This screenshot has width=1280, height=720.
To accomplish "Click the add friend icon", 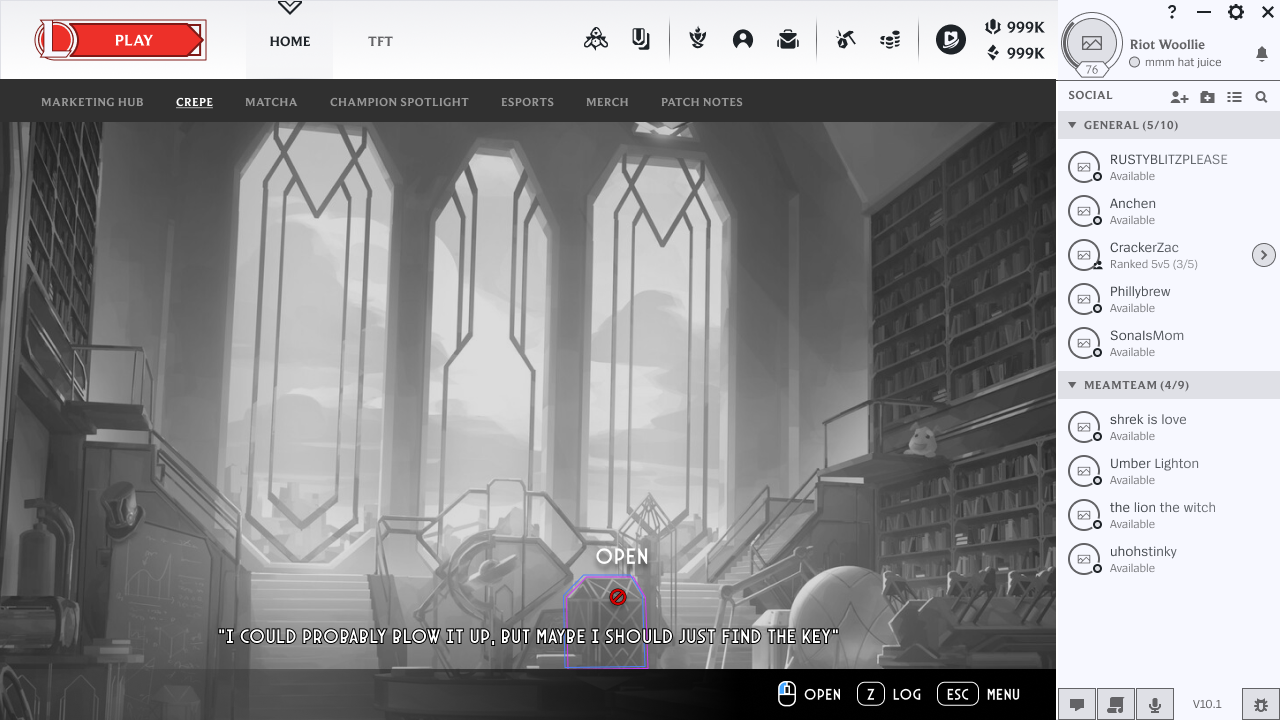I will (1180, 97).
